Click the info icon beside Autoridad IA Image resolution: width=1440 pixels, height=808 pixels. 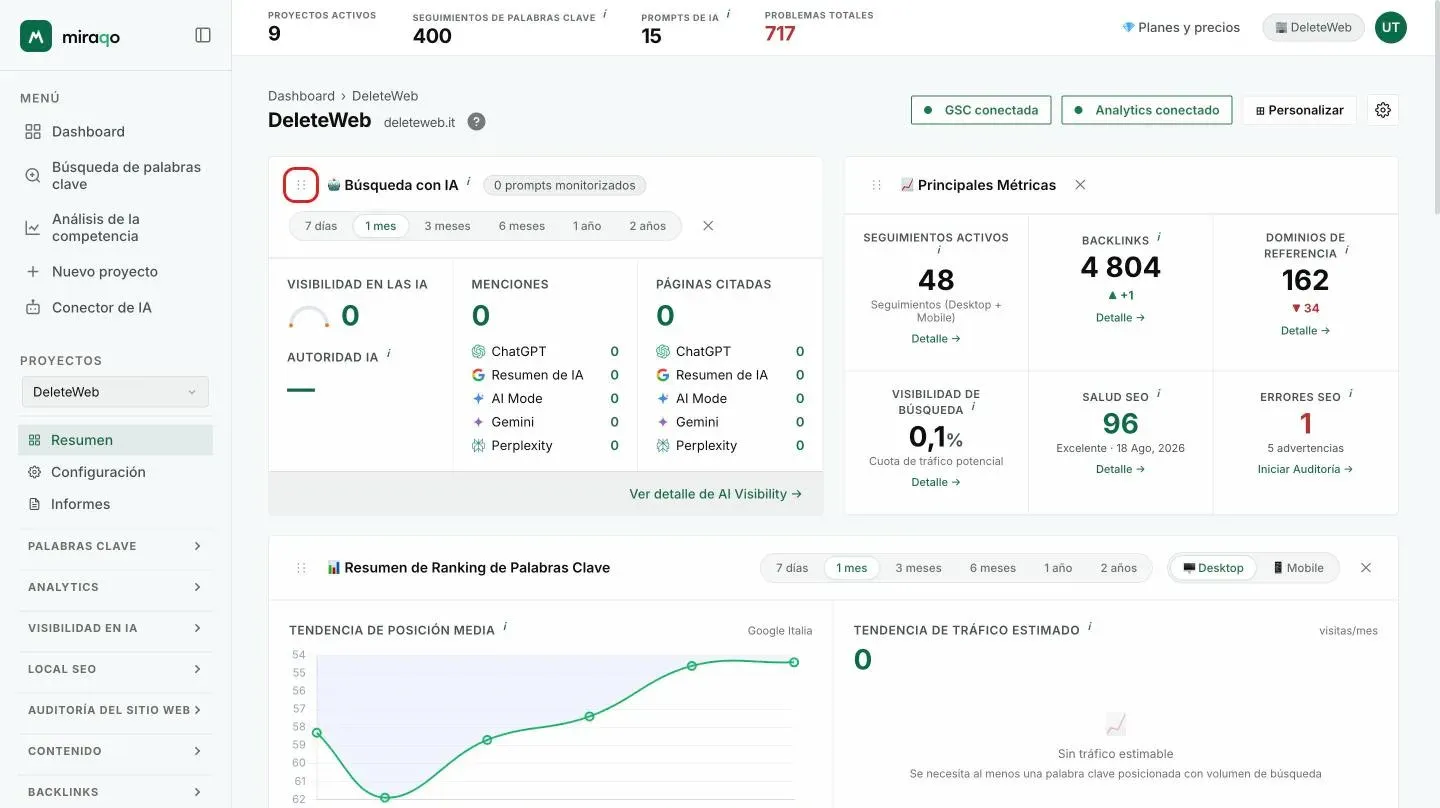389,353
